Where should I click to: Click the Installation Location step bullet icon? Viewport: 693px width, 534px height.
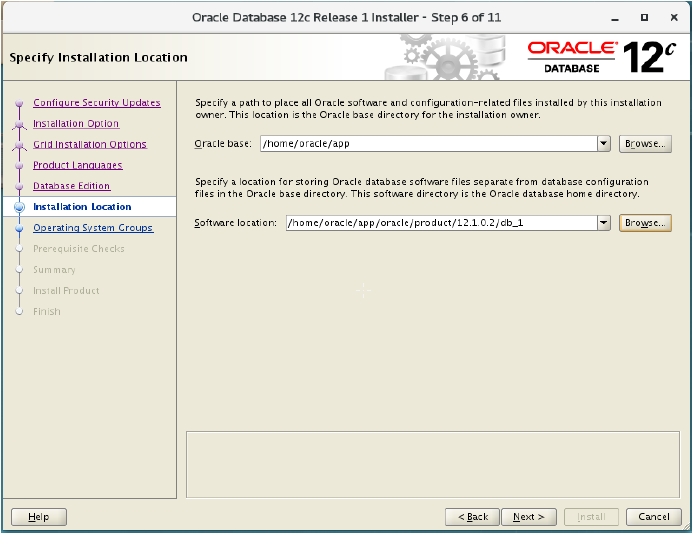coord(19,207)
